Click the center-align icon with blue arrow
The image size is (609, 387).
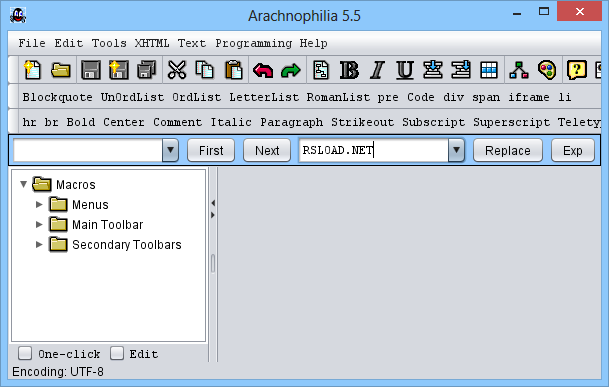pyautogui.click(x=433, y=70)
